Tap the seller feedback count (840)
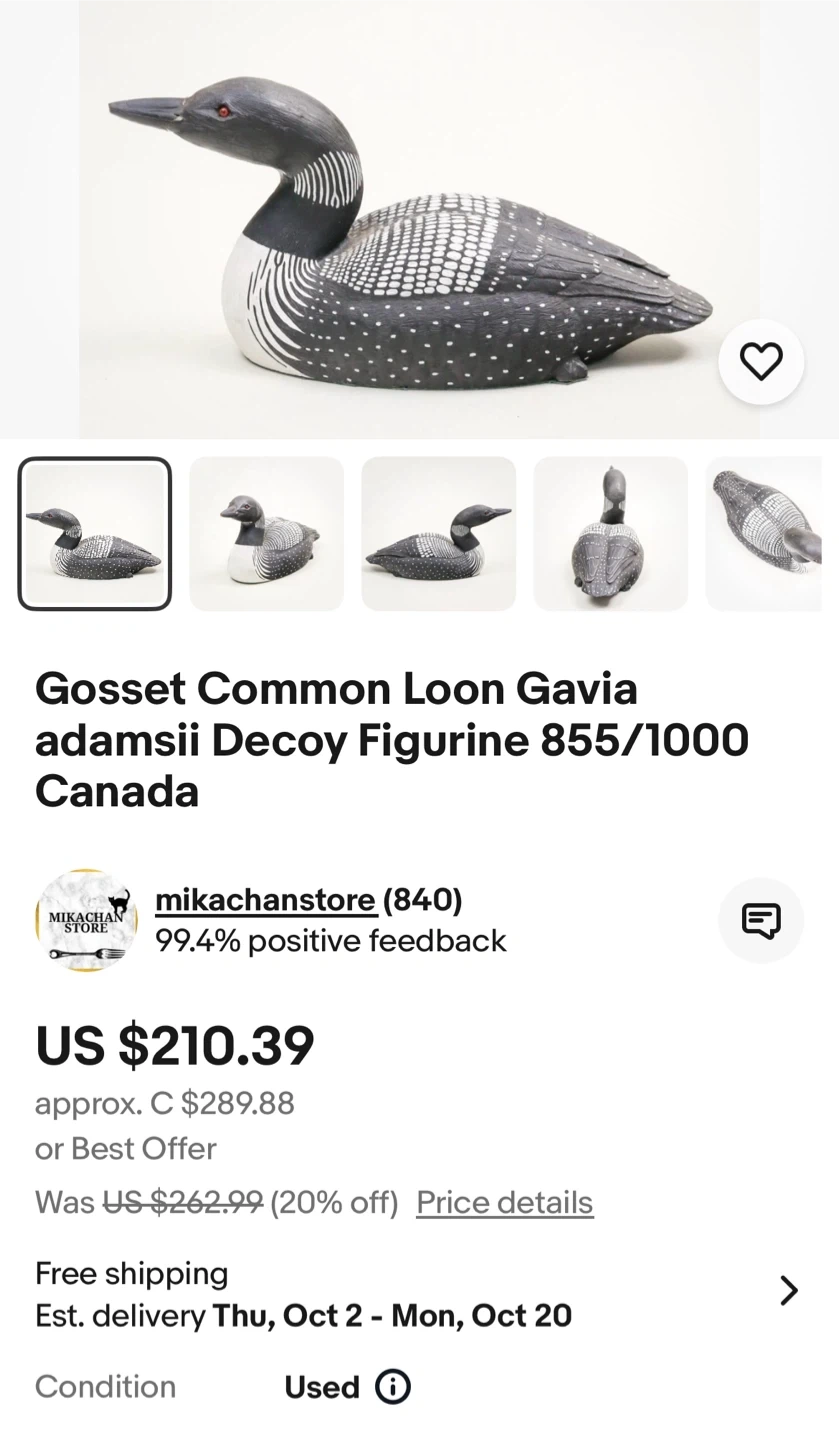 [x=422, y=900]
